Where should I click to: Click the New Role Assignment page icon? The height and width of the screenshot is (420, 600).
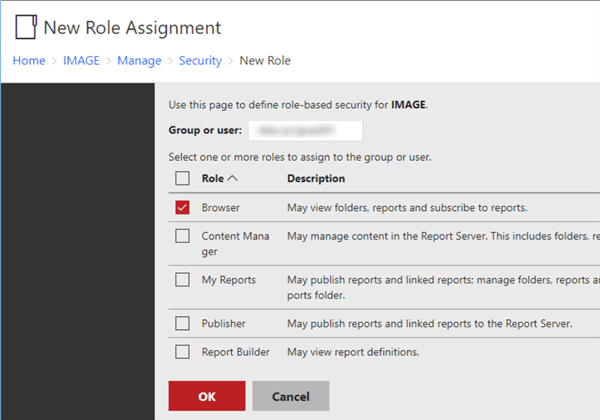[x=25, y=27]
